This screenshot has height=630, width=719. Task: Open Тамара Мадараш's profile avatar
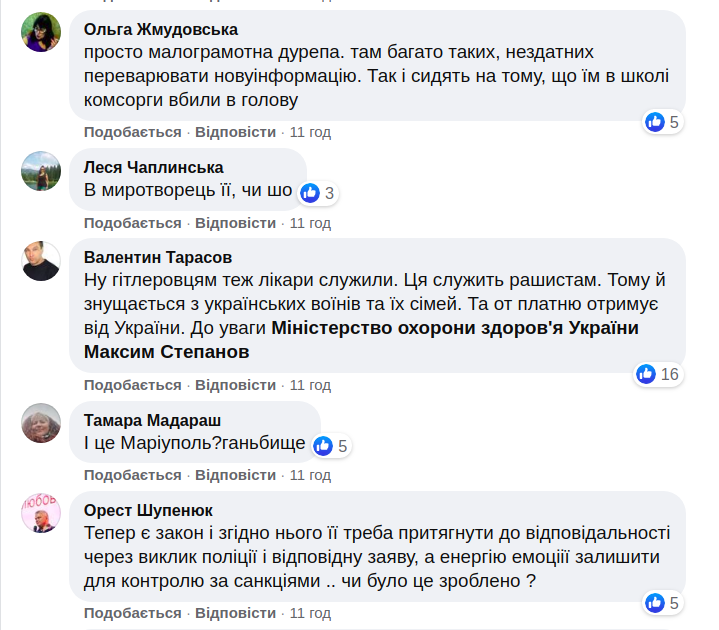[x=41, y=424]
